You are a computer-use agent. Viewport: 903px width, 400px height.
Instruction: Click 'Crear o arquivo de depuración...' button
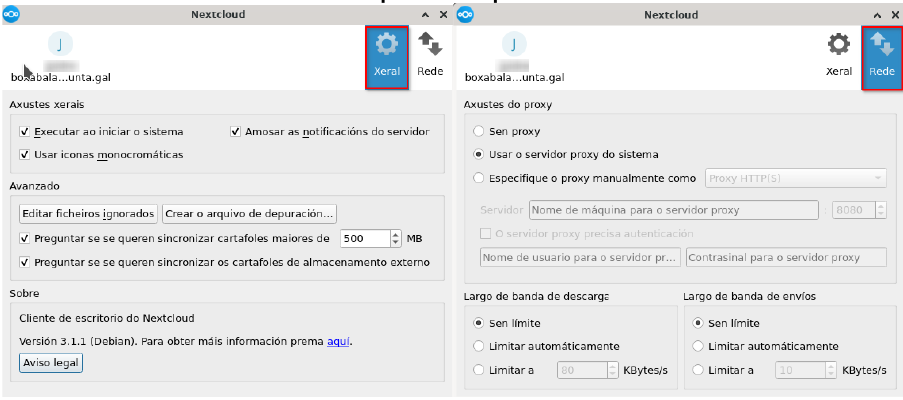(x=250, y=214)
